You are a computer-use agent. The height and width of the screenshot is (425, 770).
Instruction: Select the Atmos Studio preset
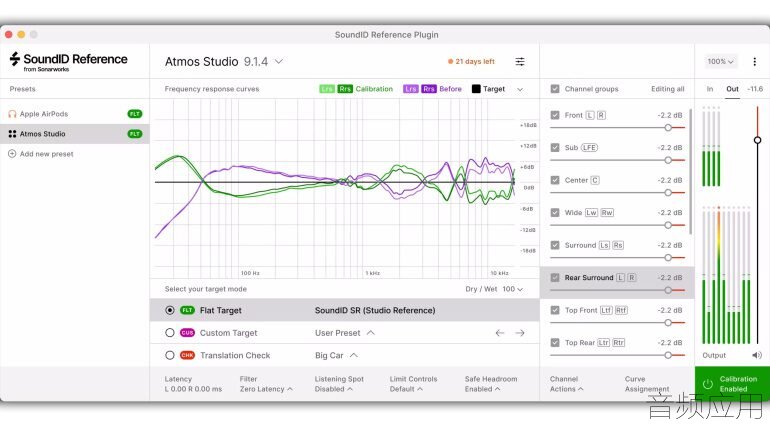[x=75, y=134]
